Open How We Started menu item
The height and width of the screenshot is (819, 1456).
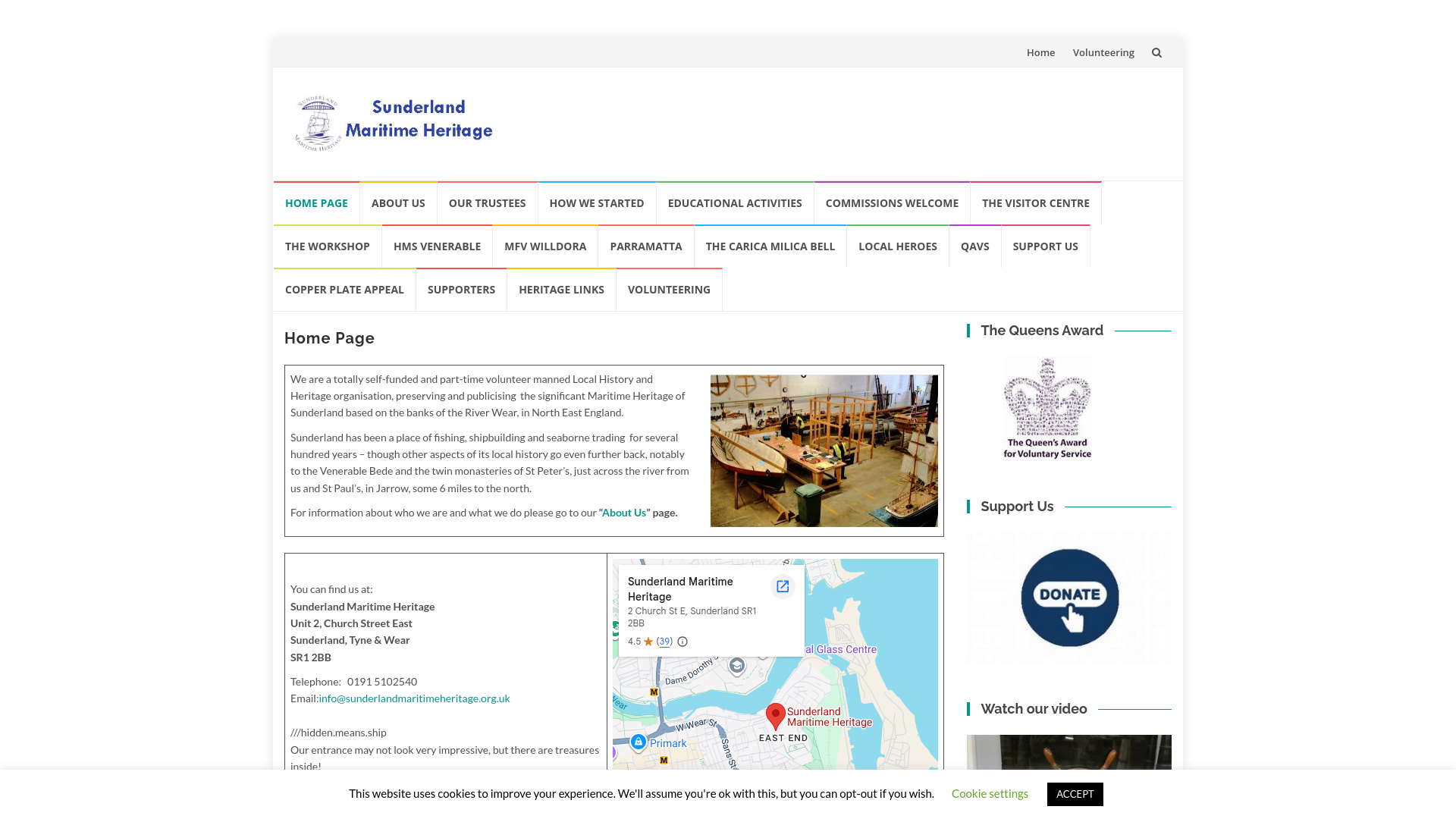pos(597,203)
